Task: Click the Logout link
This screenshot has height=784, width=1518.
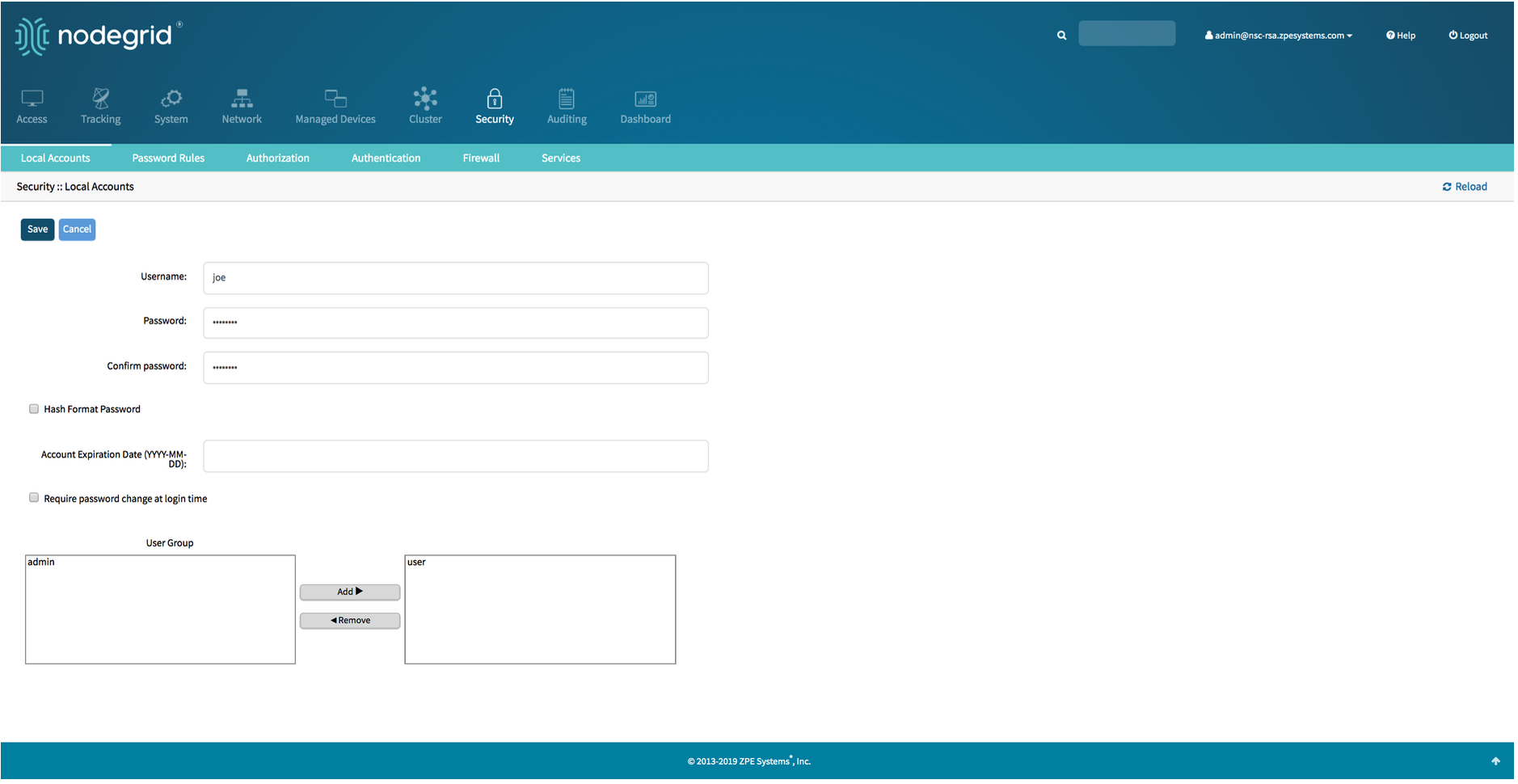Action: pyautogui.click(x=1468, y=36)
